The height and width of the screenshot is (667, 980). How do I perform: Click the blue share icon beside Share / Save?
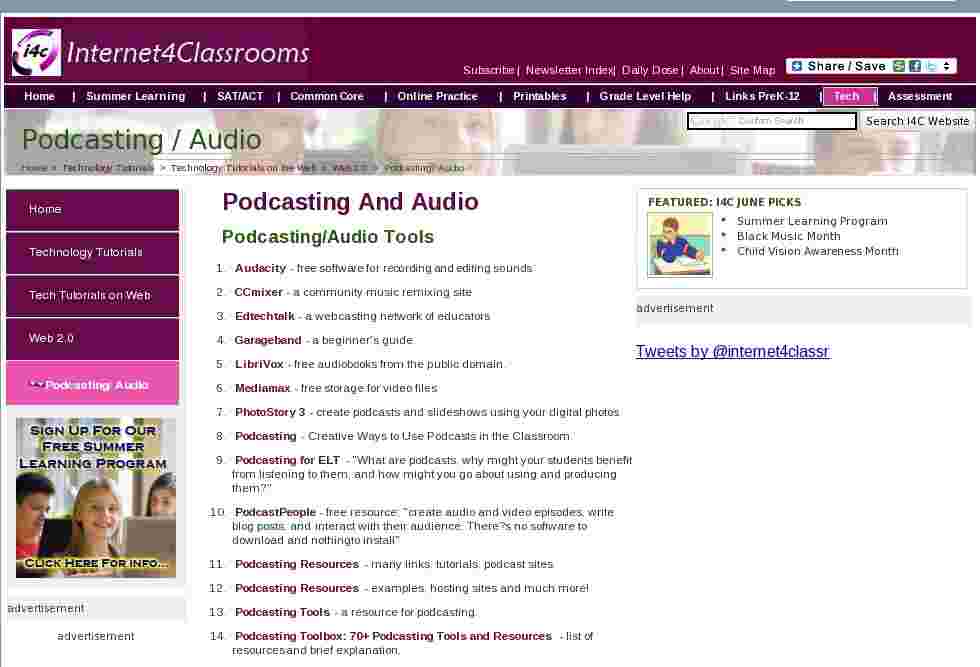797,66
